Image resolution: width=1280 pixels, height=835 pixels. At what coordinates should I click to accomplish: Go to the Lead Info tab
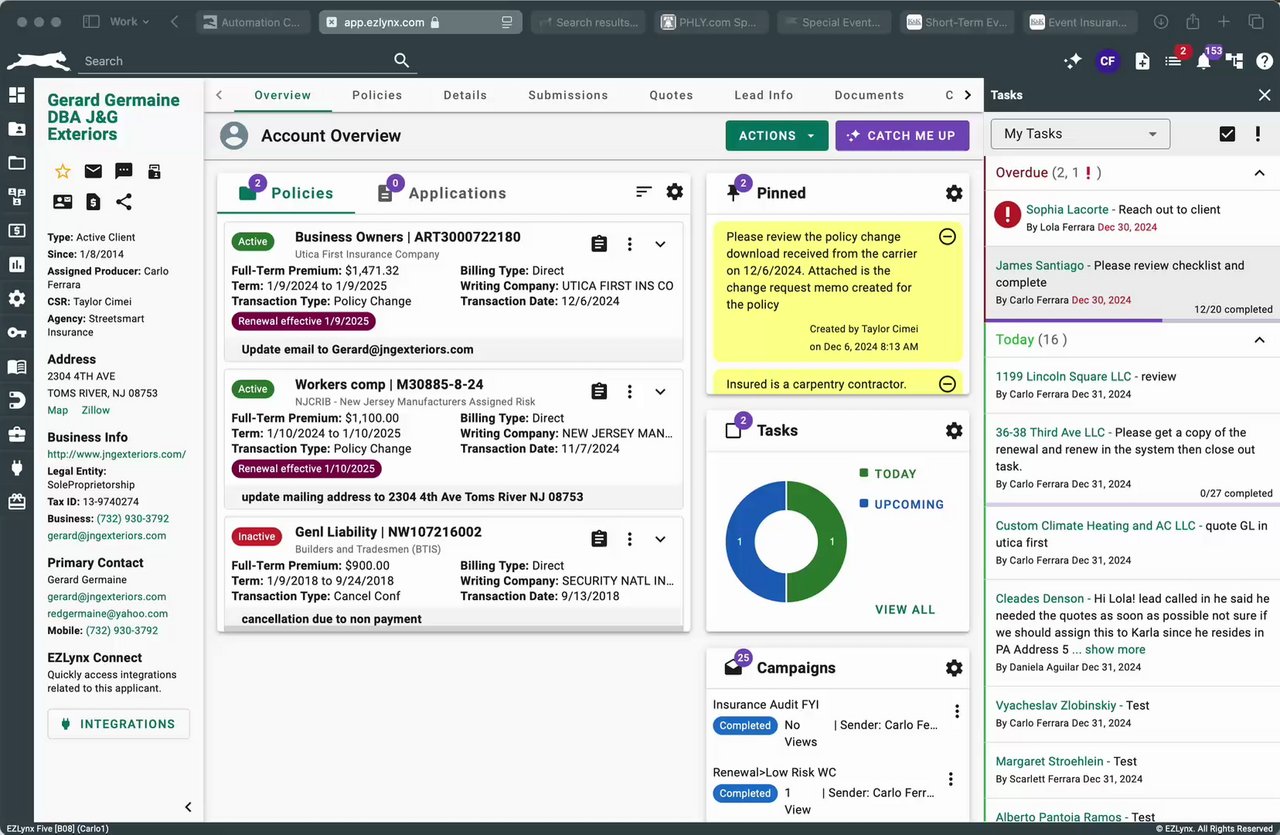763,95
